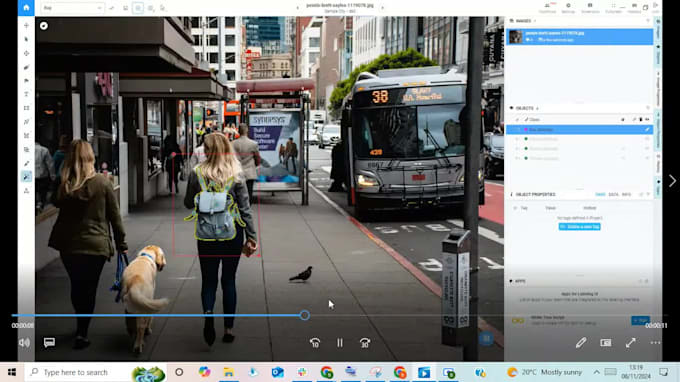This screenshot has height=382, width=680.
Task: Click the round scene icon at canvas top-left
Action: click(44, 26)
